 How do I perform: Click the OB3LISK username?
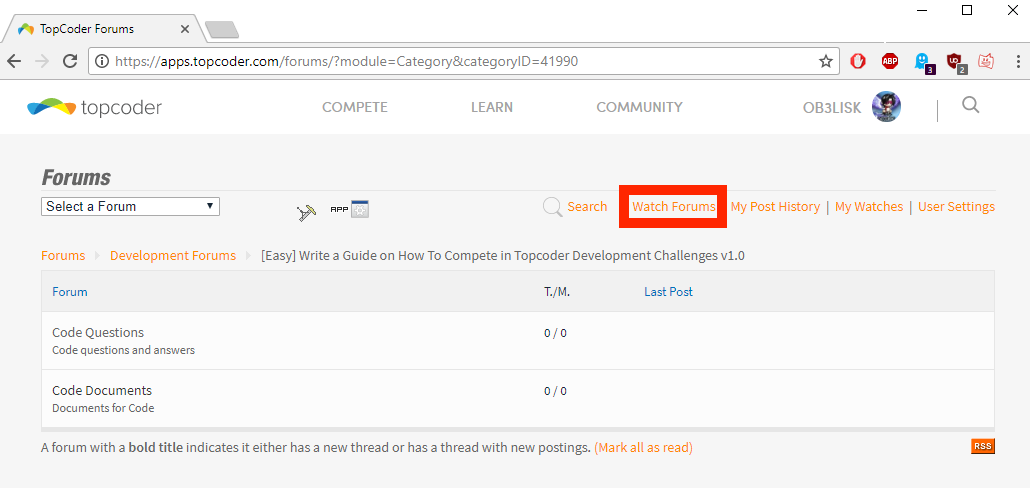(832, 108)
